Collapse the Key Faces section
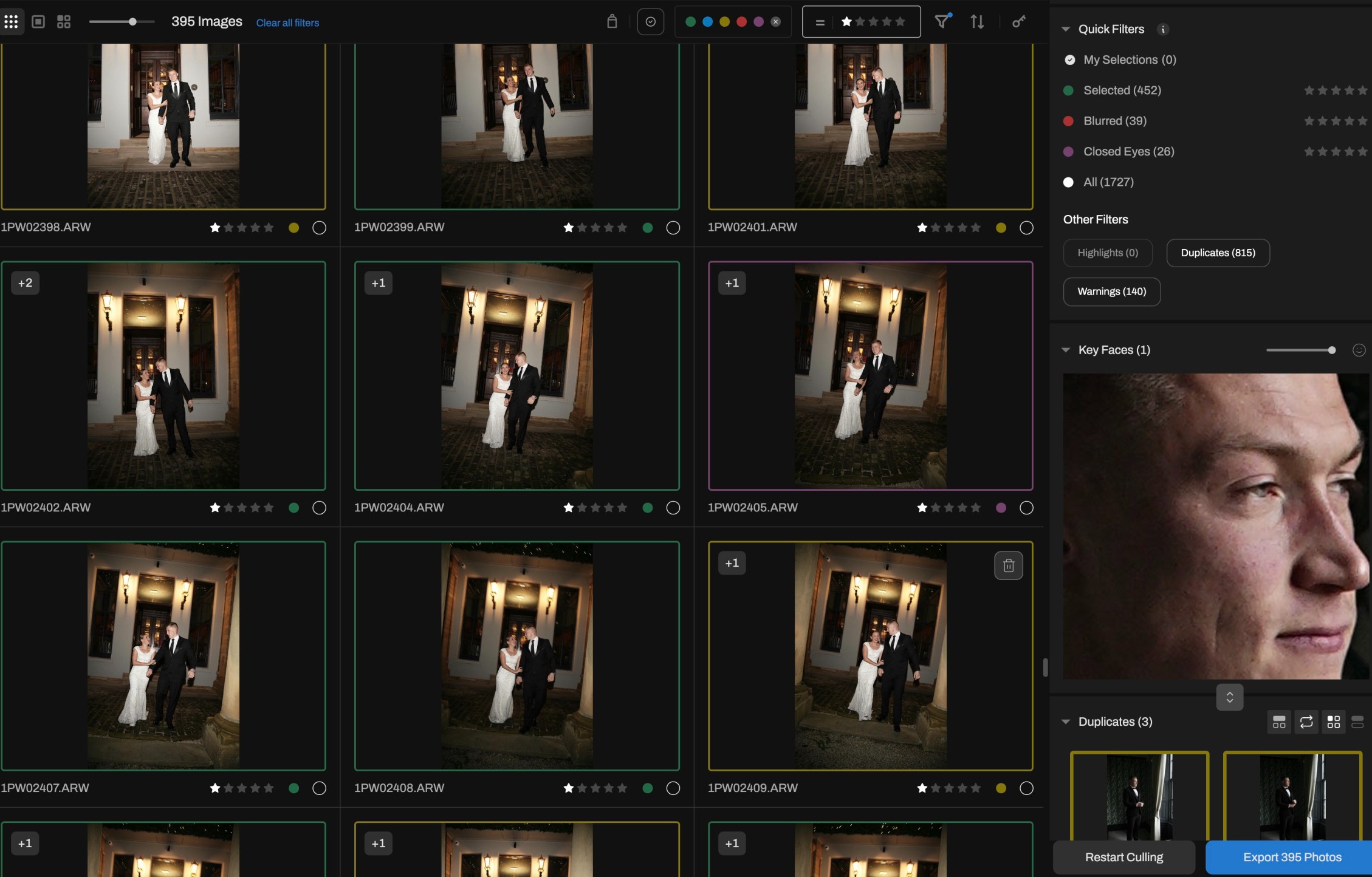The height and width of the screenshot is (877, 1372). pyautogui.click(x=1066, y=350)
